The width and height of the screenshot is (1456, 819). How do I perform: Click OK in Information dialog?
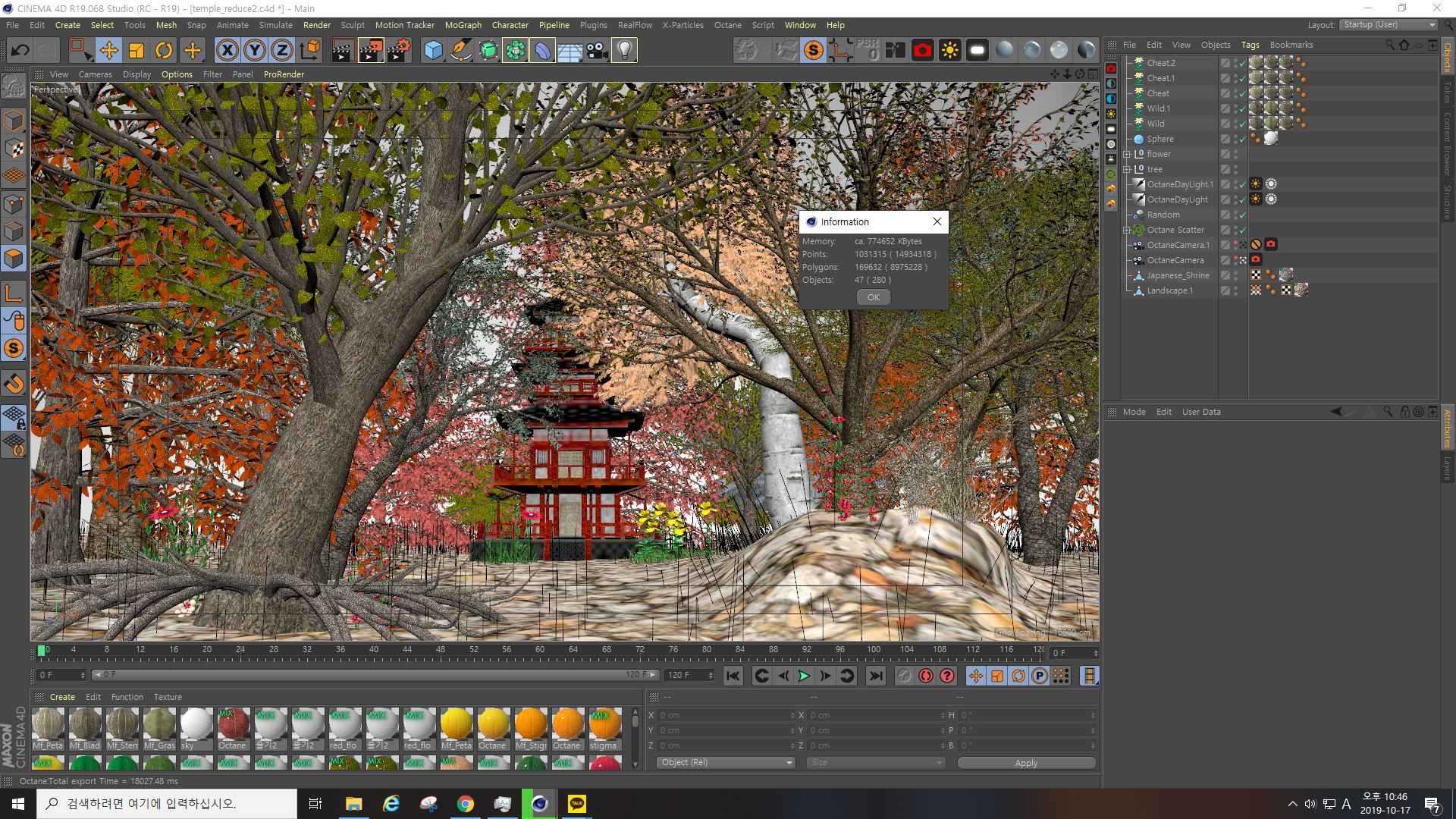pyautogui.click(x=874, y=297)
